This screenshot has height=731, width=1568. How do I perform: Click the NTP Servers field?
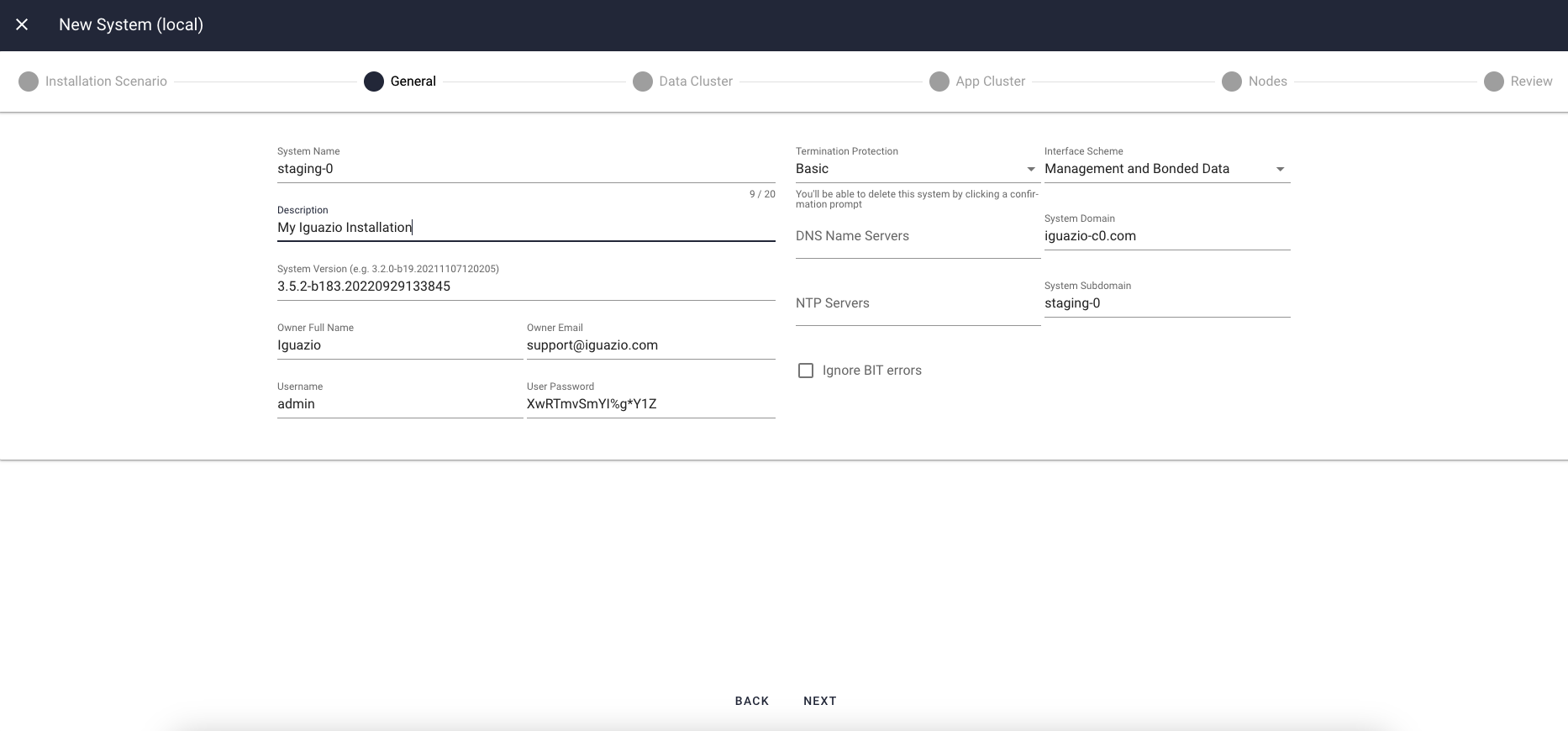(918, 303)
